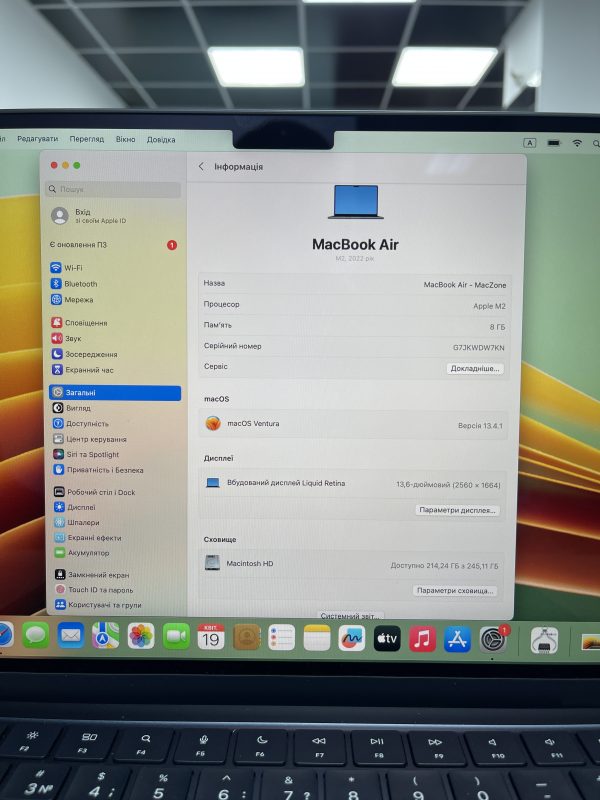Open Екранні ефекти settings
The height and width of the screenshot is (800, 600).
click(88, 538)
